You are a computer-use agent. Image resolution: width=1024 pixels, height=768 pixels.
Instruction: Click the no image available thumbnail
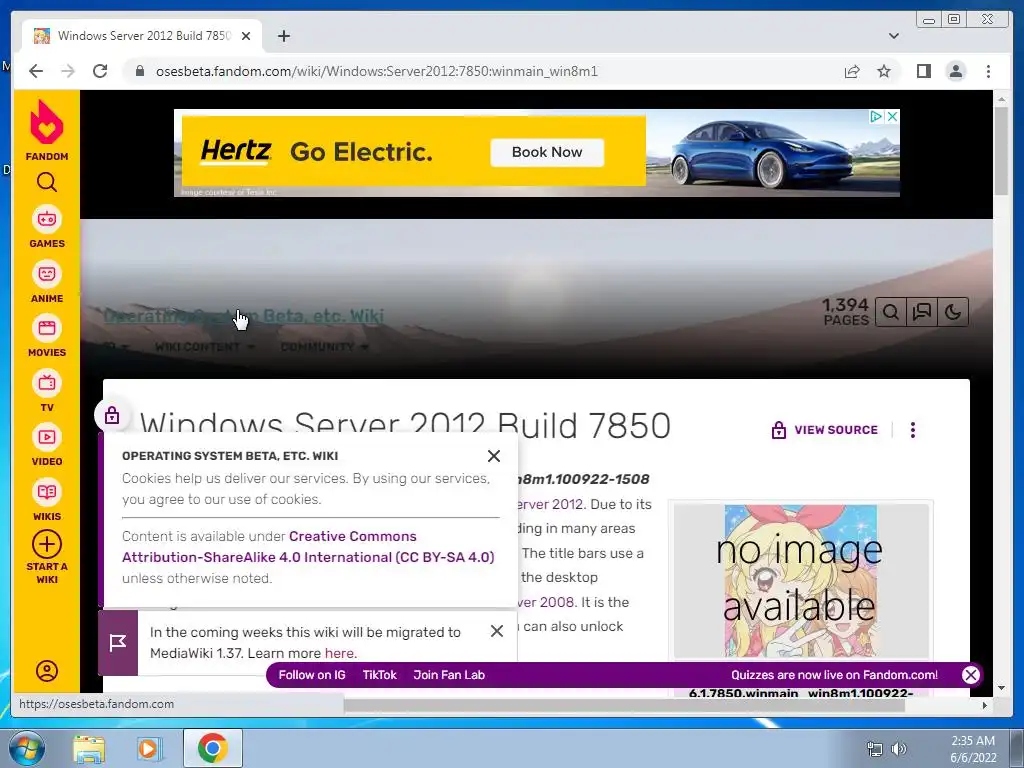(x=801, y=581)
